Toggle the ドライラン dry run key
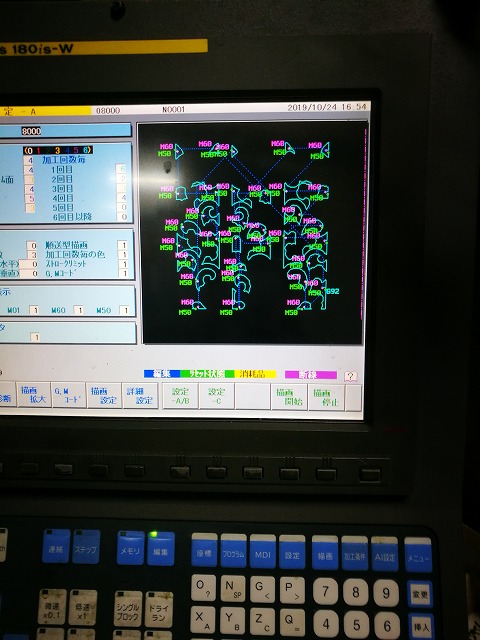Screen dimensions: 480x640 pos(159,609)
